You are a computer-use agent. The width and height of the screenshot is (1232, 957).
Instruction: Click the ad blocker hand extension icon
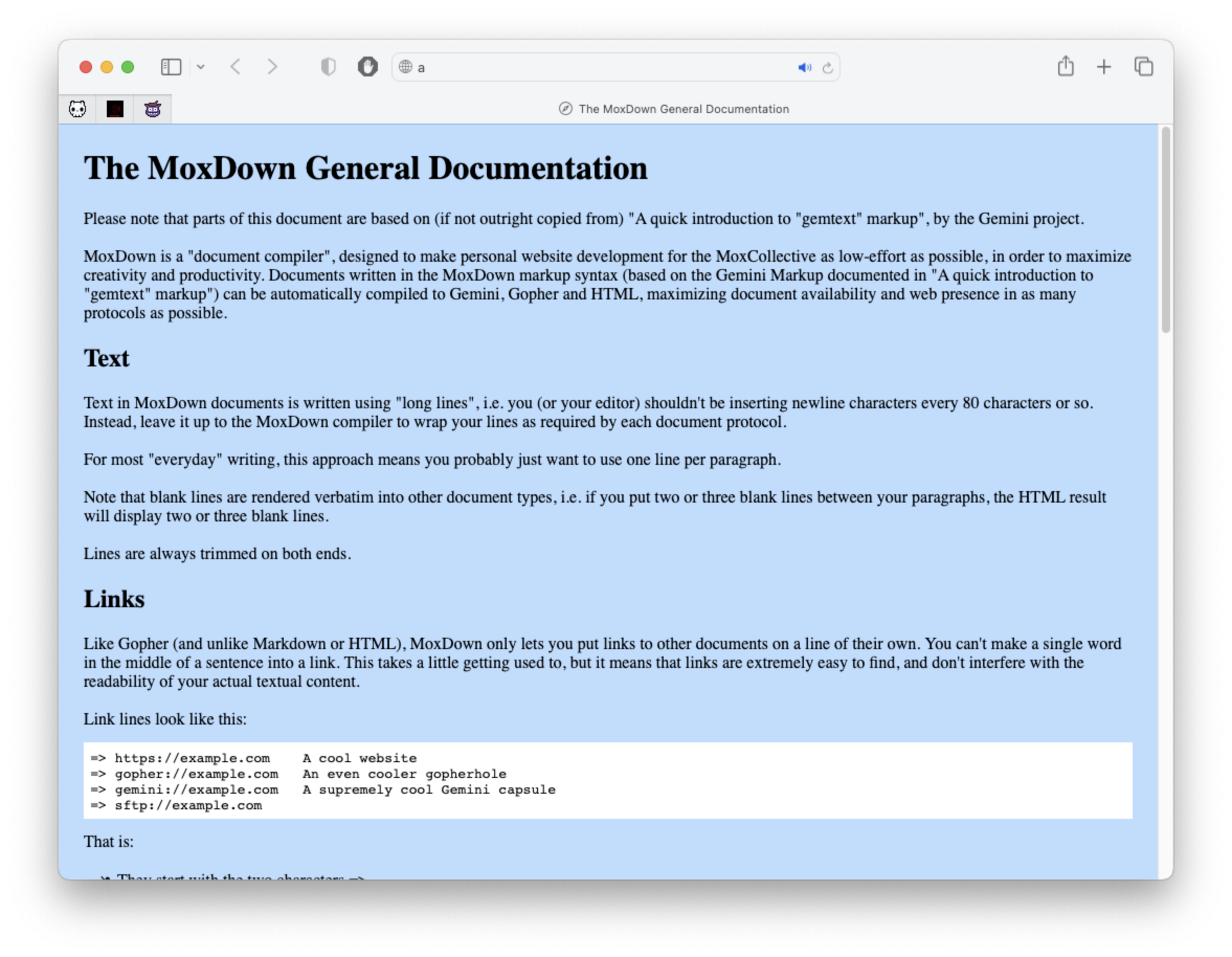coord(367,67)
